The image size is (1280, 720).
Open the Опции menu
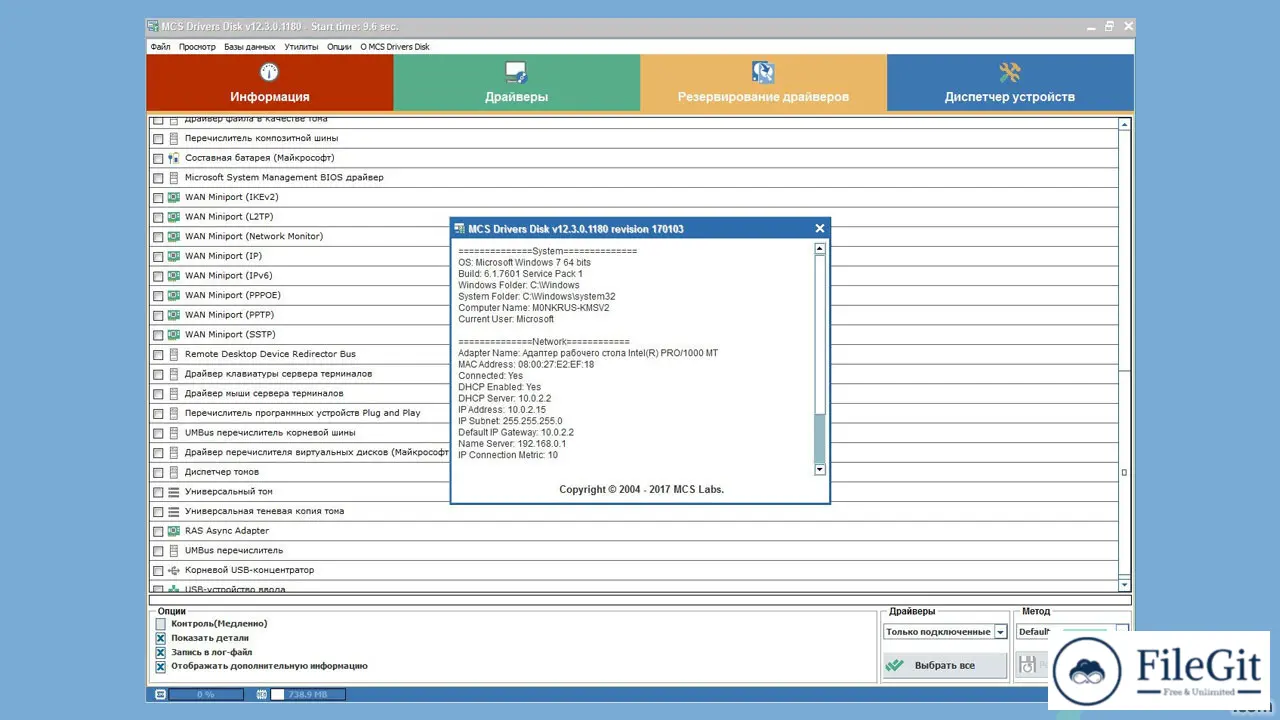[x=339, y=47]
